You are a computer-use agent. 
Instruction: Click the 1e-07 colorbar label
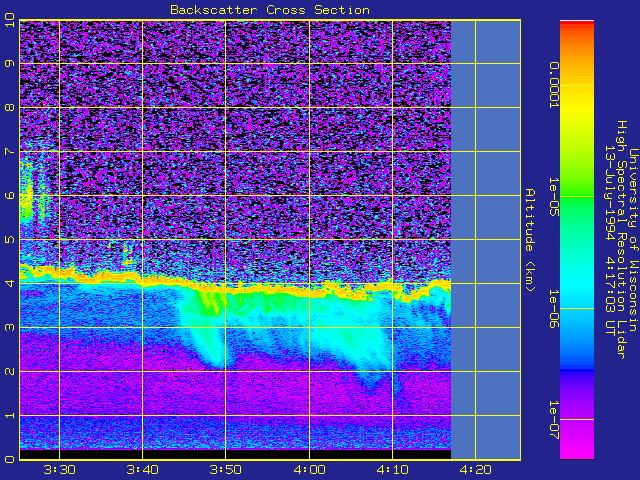[554, 420]
